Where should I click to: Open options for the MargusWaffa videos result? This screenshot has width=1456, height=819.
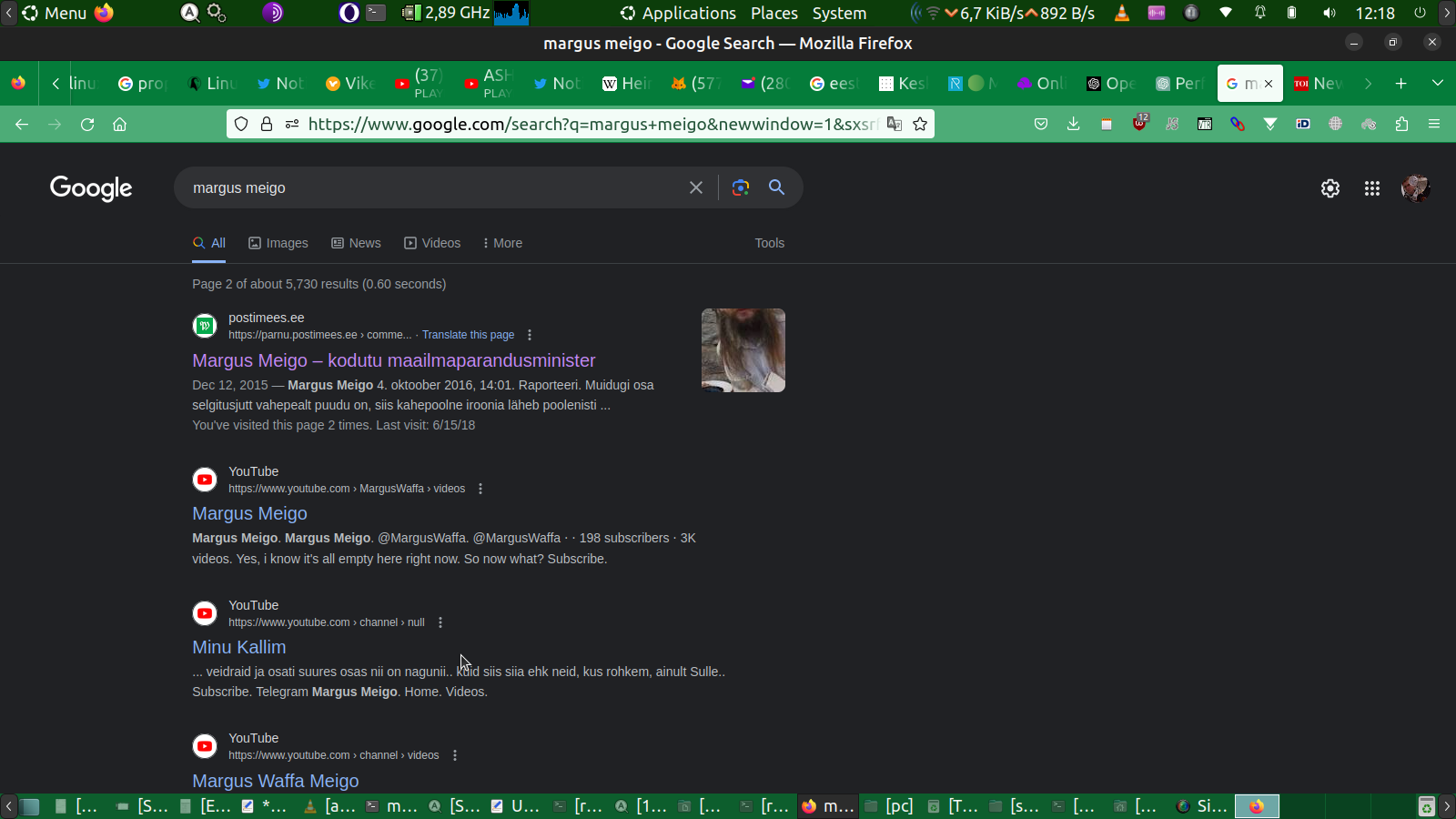(x=480, y=489)
